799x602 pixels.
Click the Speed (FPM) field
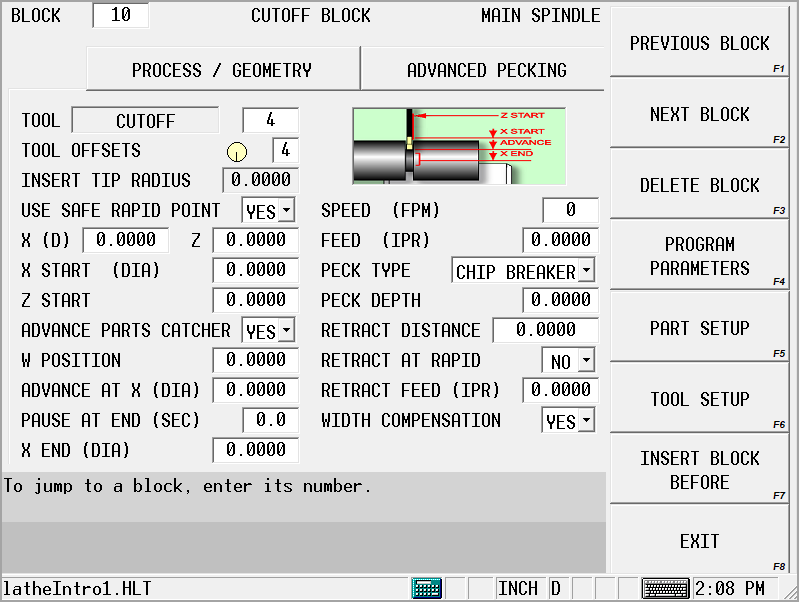(571, 210)
